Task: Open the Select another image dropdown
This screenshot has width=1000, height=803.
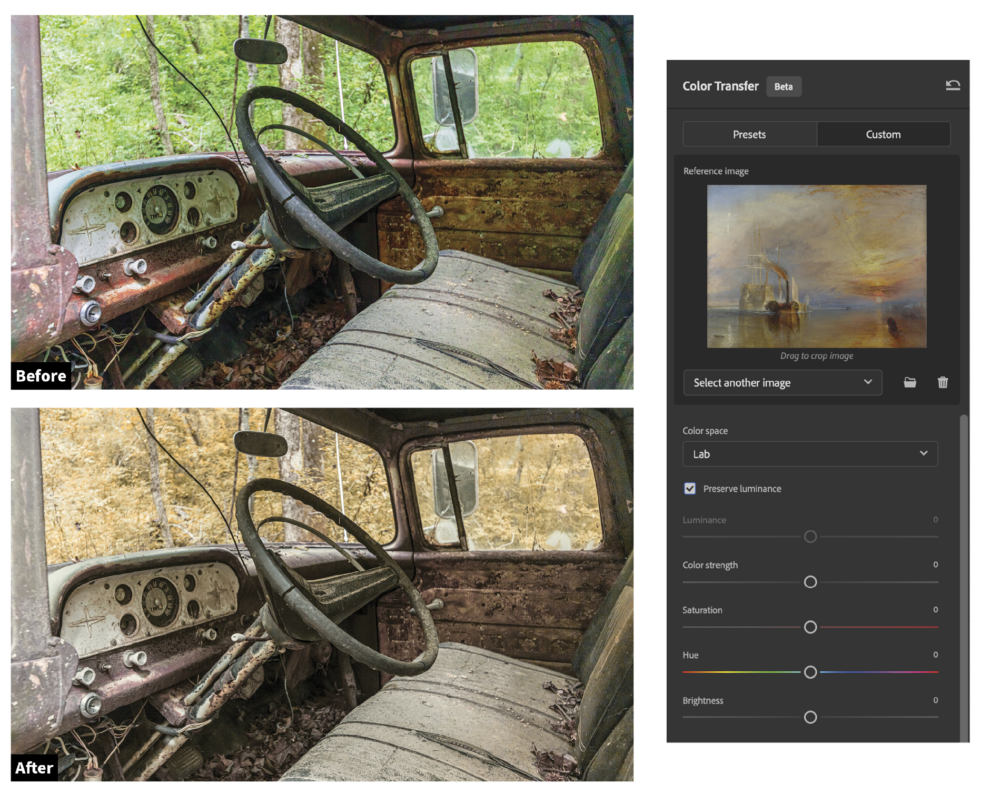Action: coord(783,383)
